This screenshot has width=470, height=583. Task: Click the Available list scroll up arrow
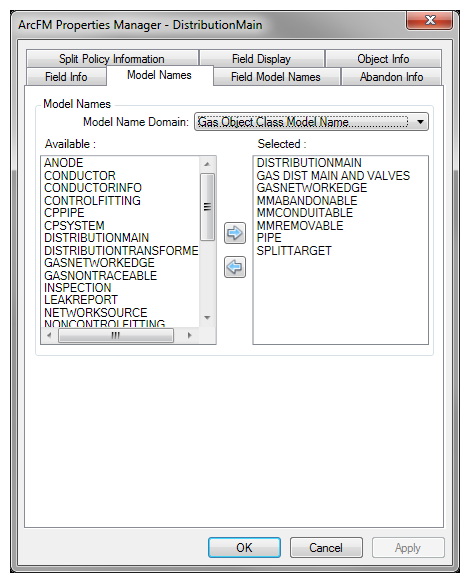tap(207, 164)
